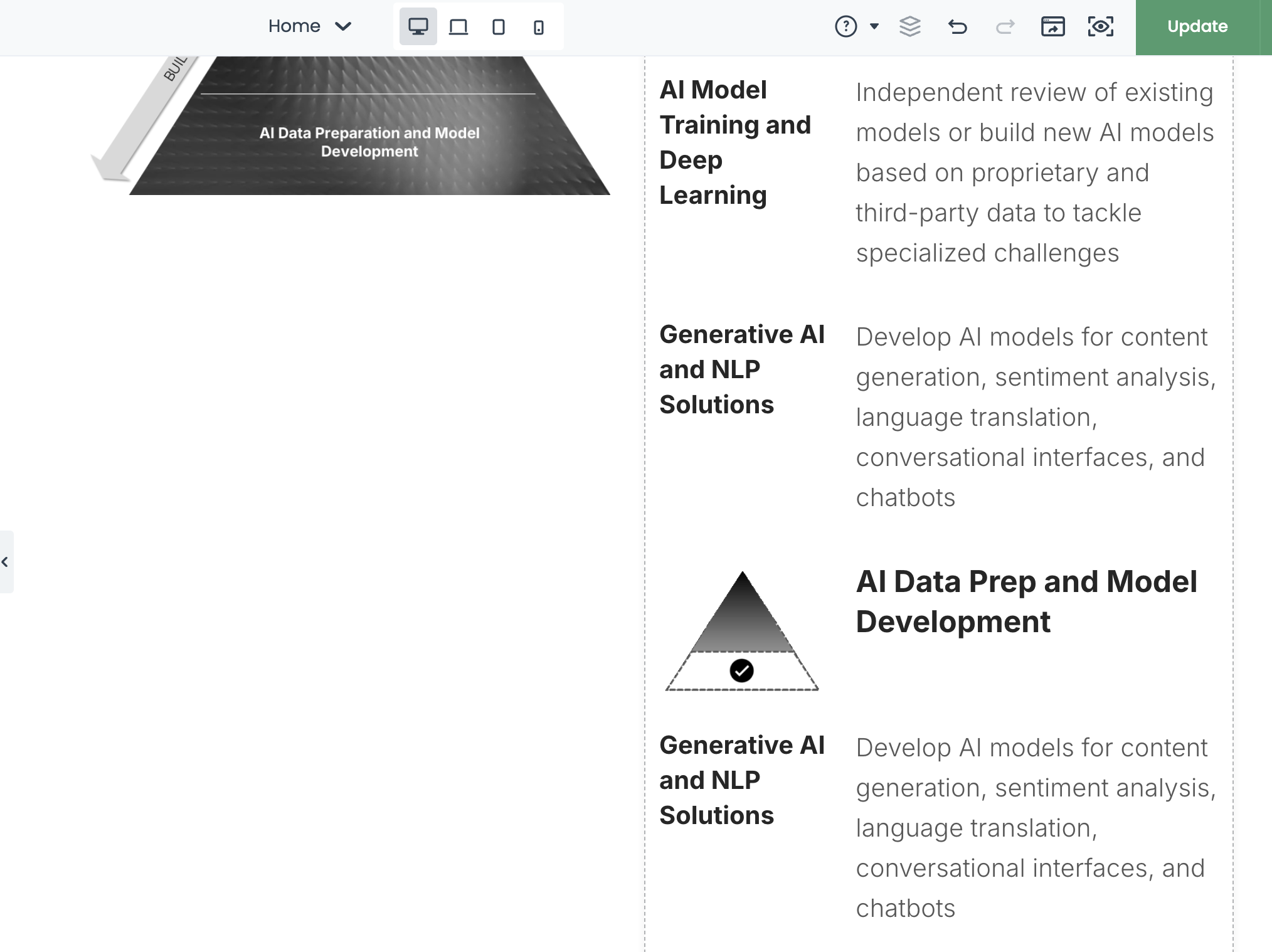Open the help question mark icon
This screenshot has width=1272, height=952.
pyautogui.click(x=845, y=26)
